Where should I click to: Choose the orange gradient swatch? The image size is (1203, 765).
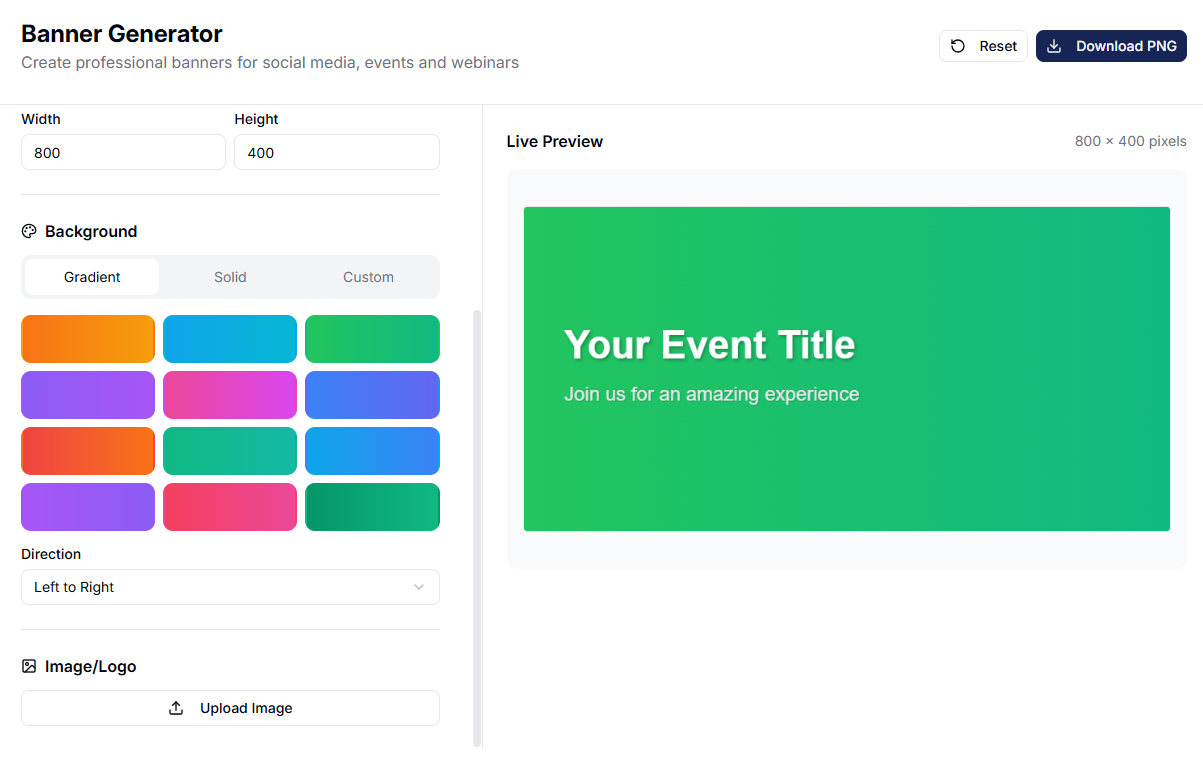click(88, 339)
